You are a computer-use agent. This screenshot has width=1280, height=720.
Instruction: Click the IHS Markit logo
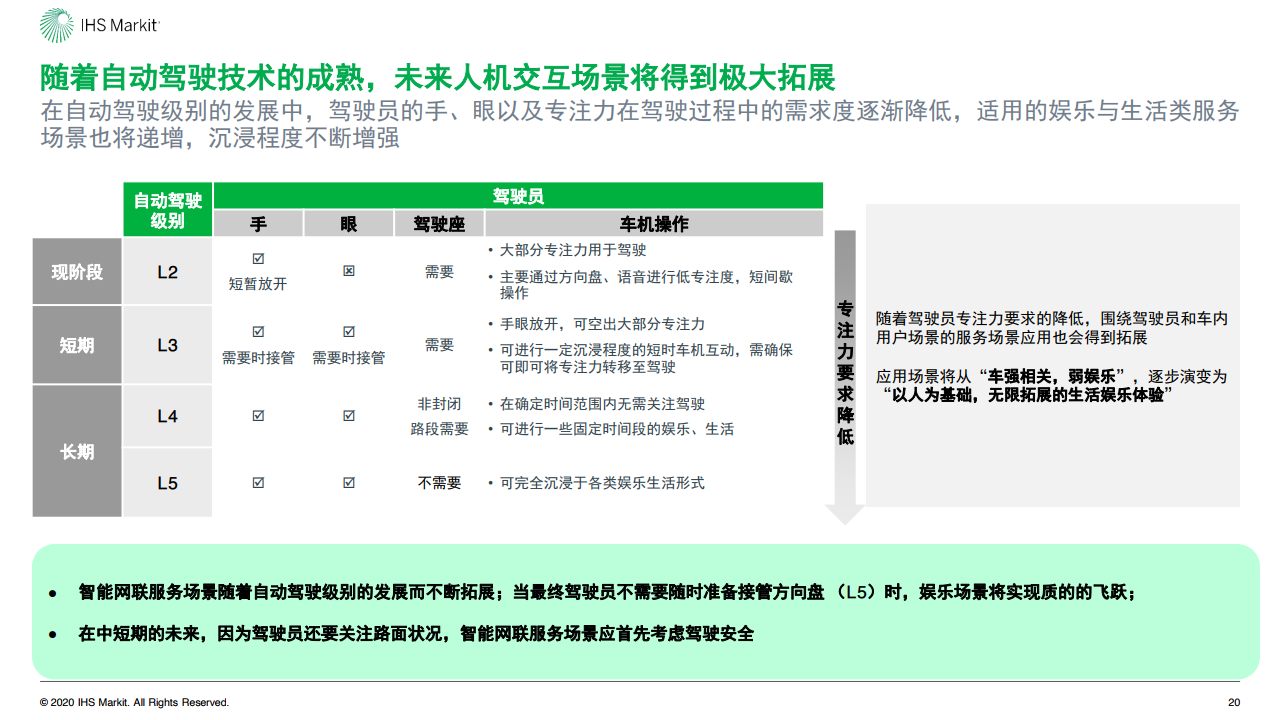(98, 26)
